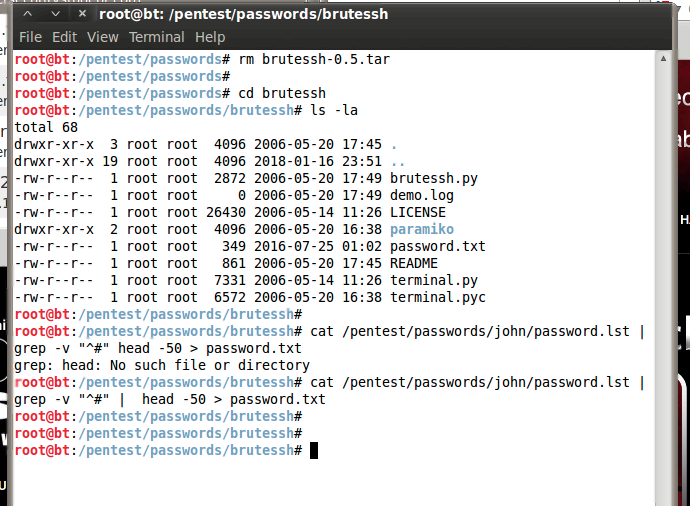The width and height of the screenshot is (690, 506).
Task: Open the Terminal menu
Action: (156, 37)
